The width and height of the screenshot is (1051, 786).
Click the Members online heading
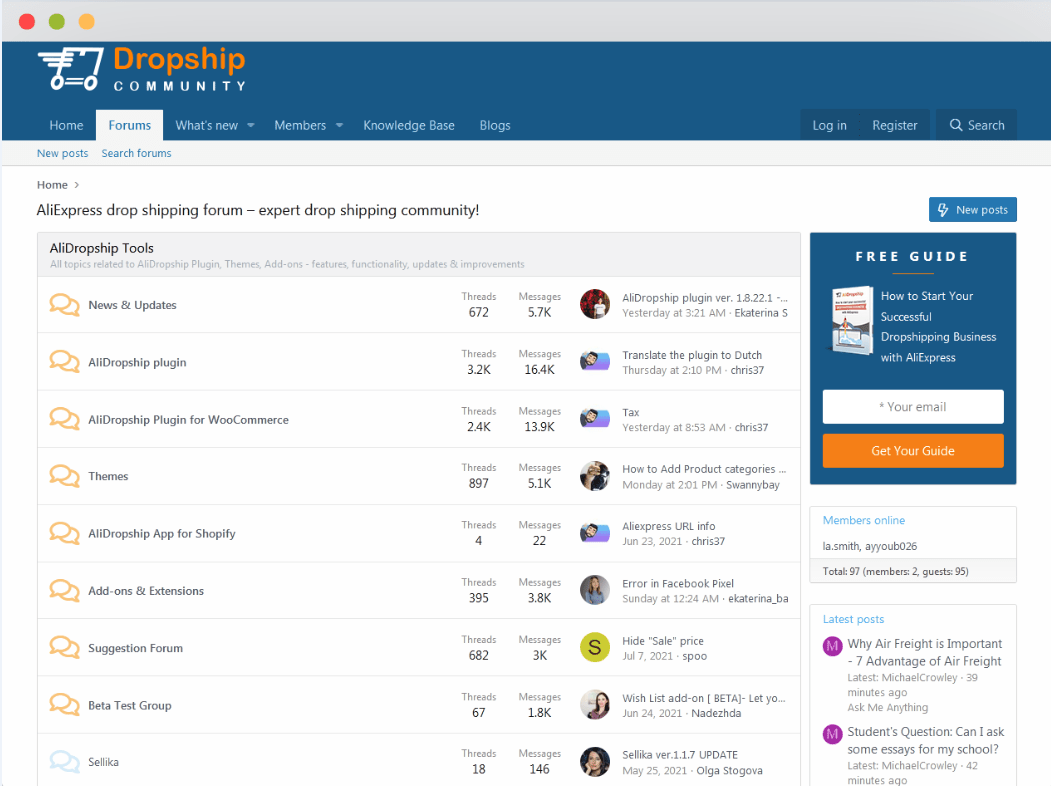pyautogui.click(x=863, y=520)
